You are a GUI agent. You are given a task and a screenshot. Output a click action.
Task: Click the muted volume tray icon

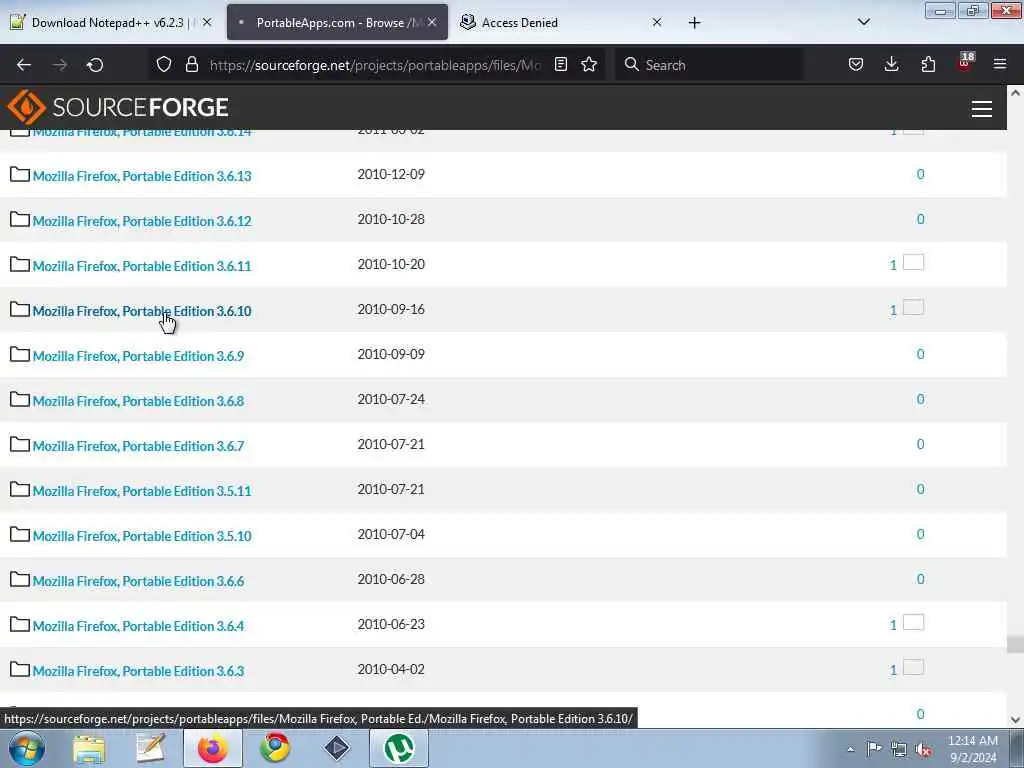point(923,749)
